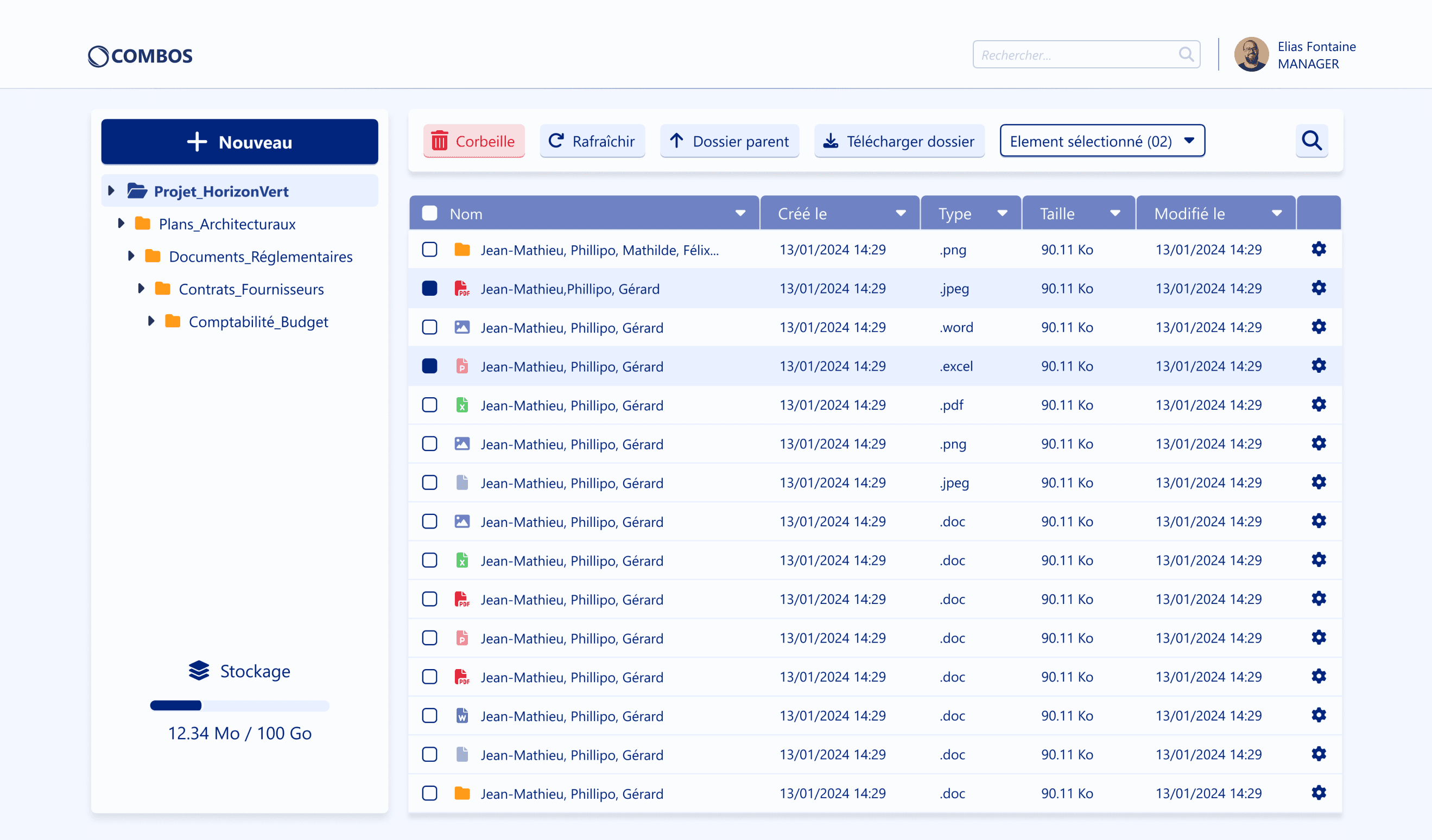Check the box for the second .png row

click(x=429, y=443)
